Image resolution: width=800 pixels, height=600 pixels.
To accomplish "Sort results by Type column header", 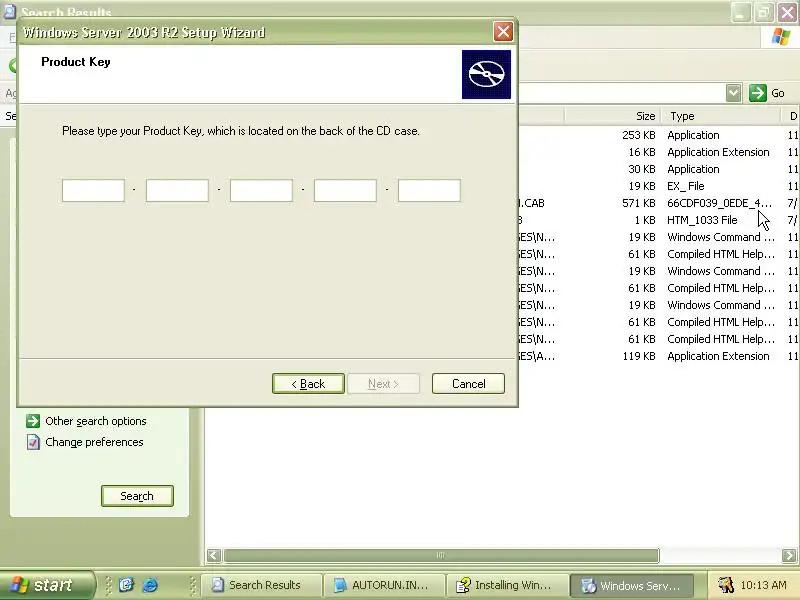I will [x=721, y=116].
